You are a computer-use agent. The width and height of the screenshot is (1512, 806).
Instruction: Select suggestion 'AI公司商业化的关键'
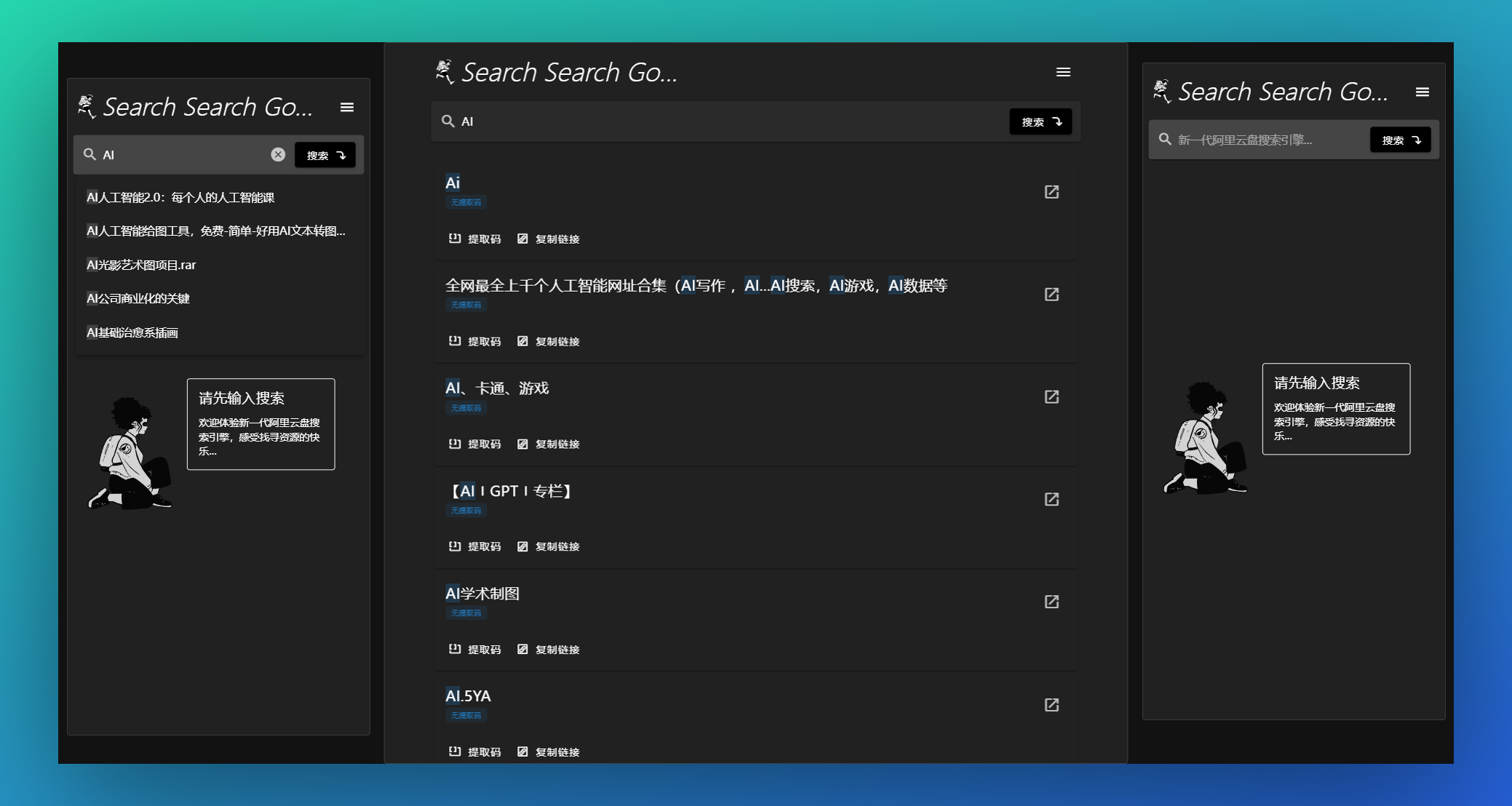138,298
